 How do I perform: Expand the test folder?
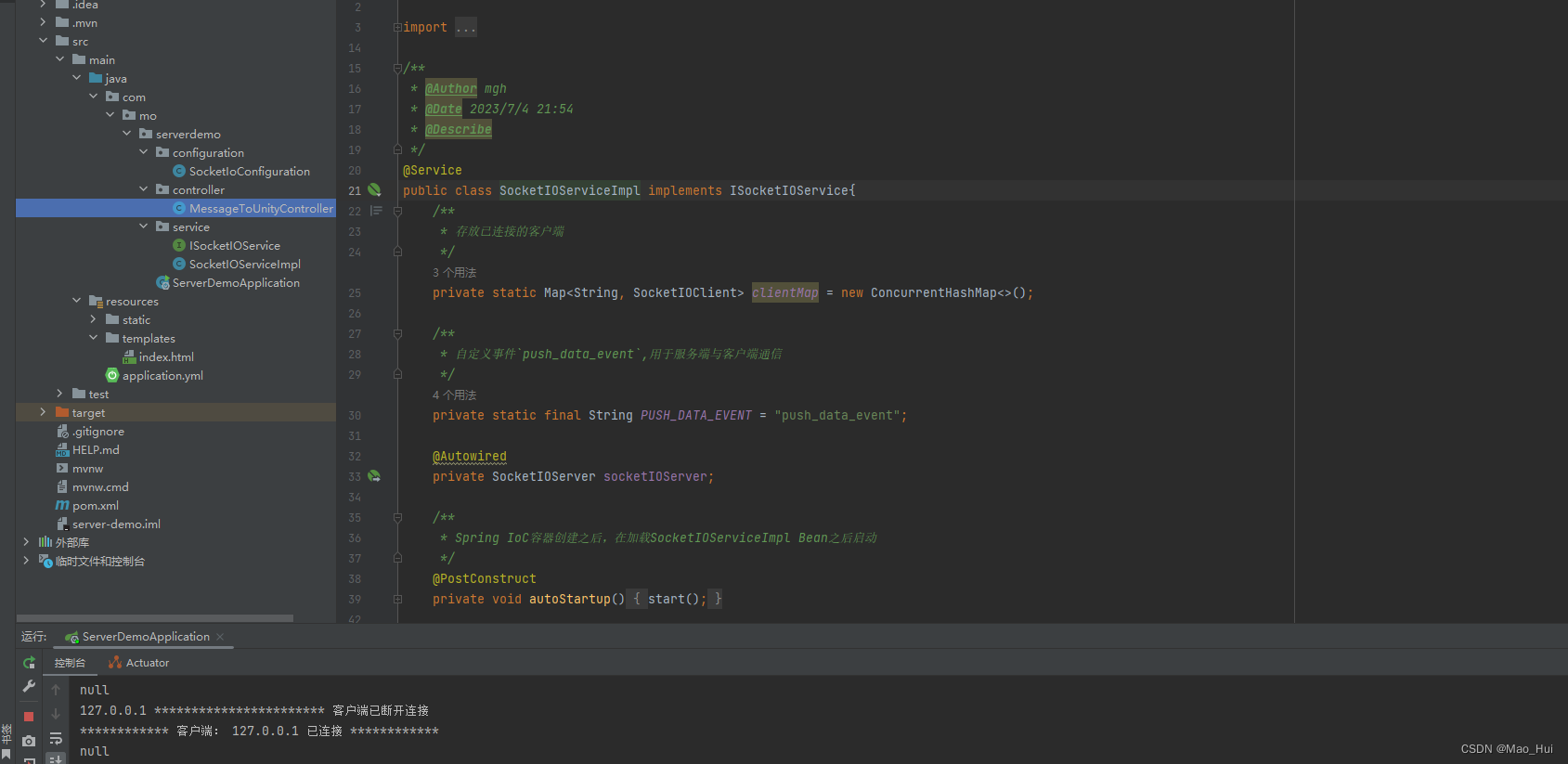pyautogui.click(x=59, y=394)
